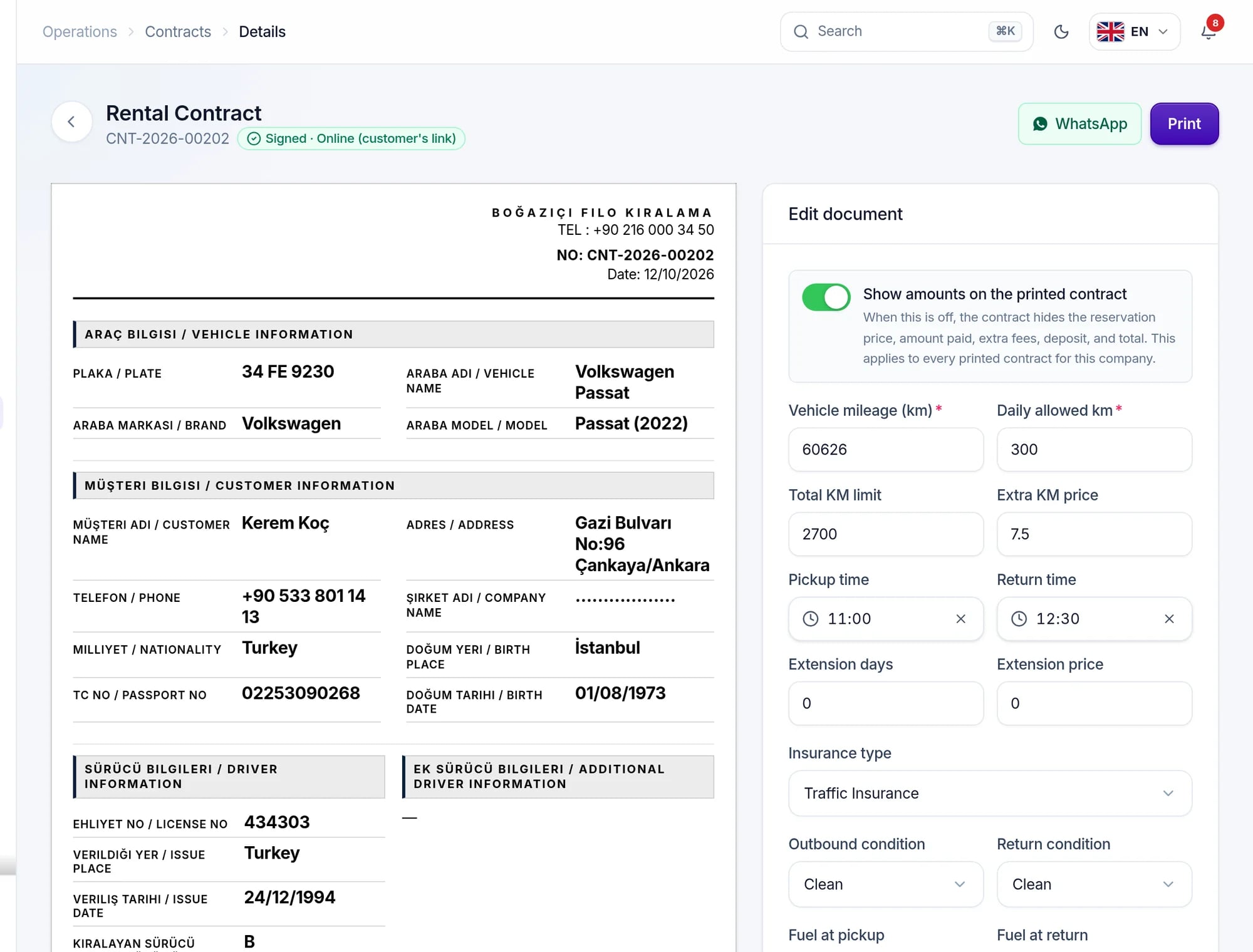Open Operations in the breadcrumb
The width and height of the screenshot is (1253, 952).
80,32
